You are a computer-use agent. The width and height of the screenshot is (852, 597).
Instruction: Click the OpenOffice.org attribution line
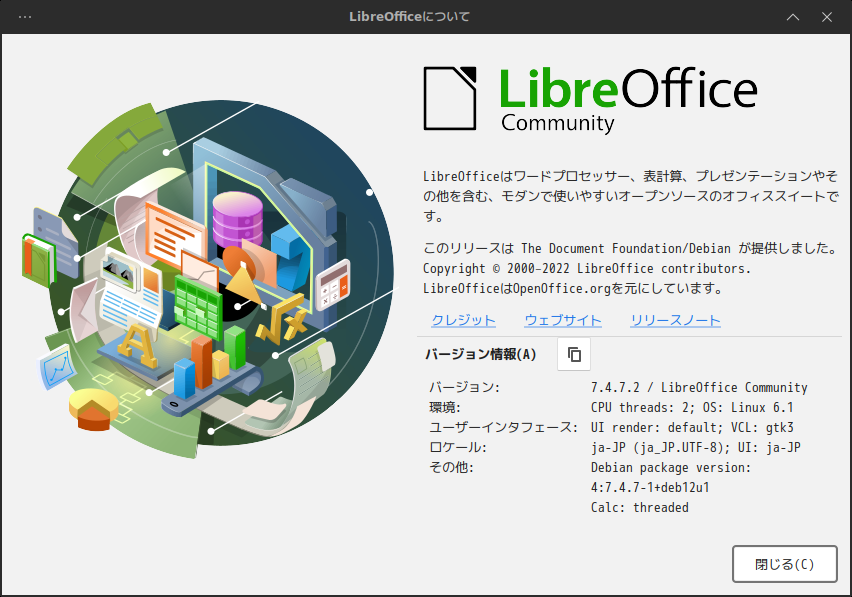click(x=573, y=288)
